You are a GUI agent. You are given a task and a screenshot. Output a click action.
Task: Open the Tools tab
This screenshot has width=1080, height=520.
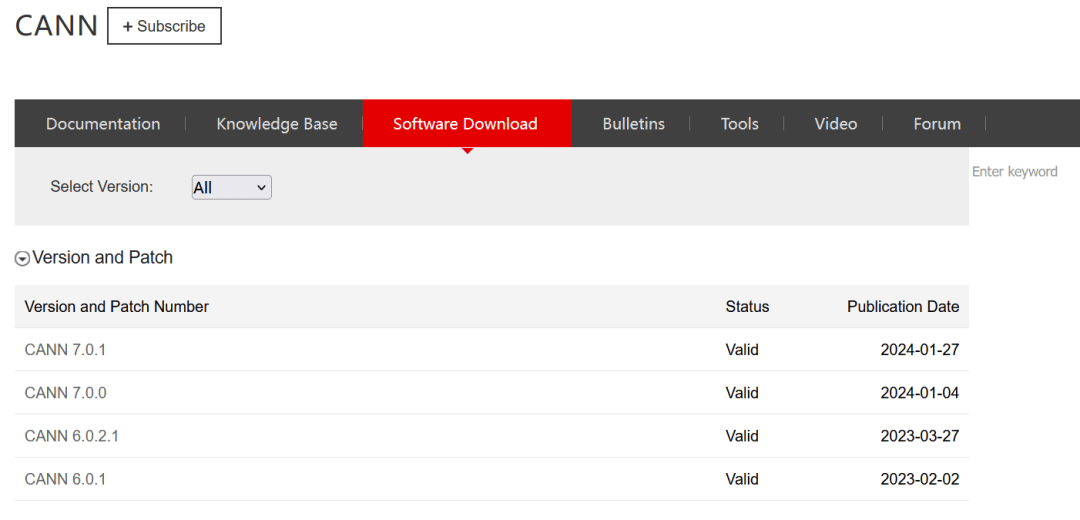tap(739, 124)
